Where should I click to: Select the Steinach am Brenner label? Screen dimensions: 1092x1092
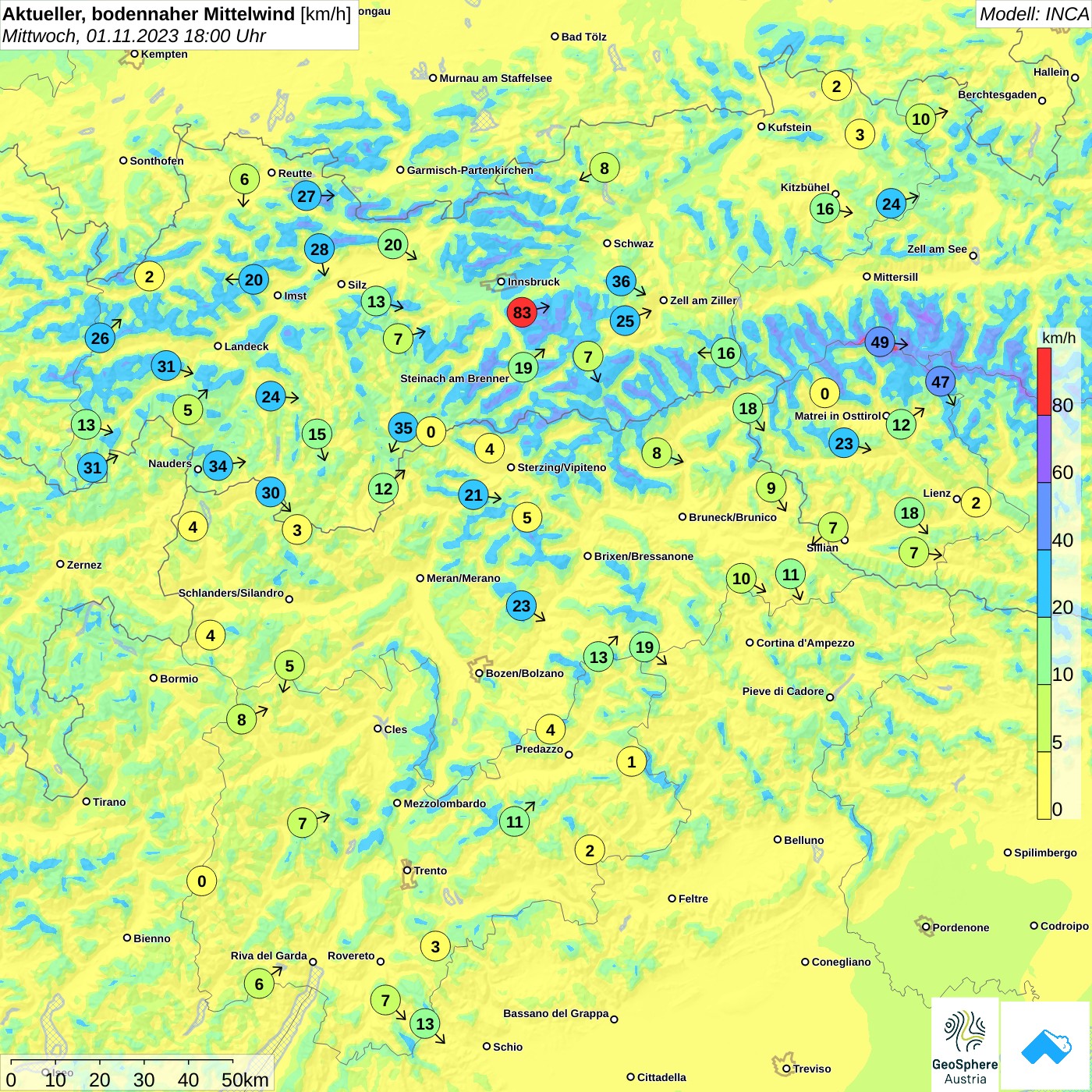pos(455,378)
